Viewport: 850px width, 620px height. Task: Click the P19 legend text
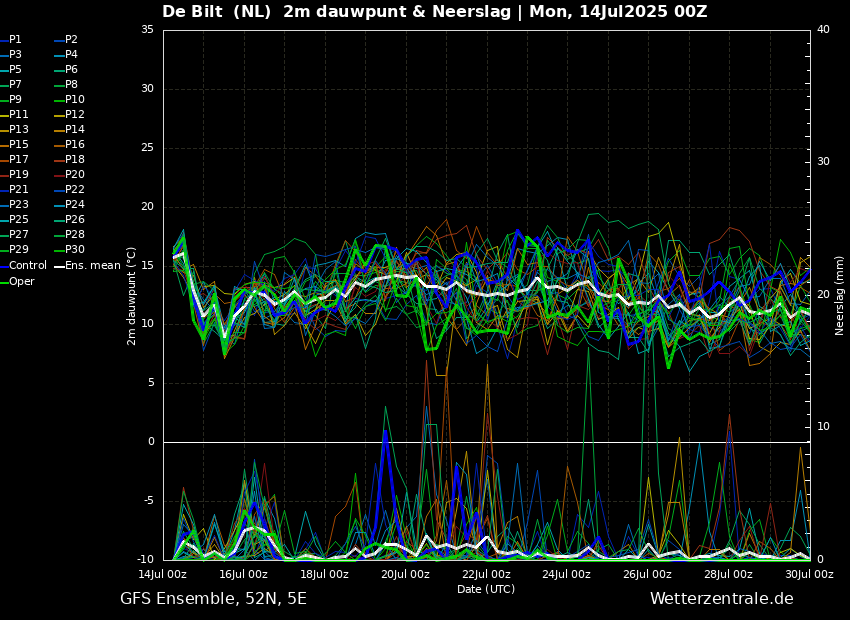click(14, 175)
